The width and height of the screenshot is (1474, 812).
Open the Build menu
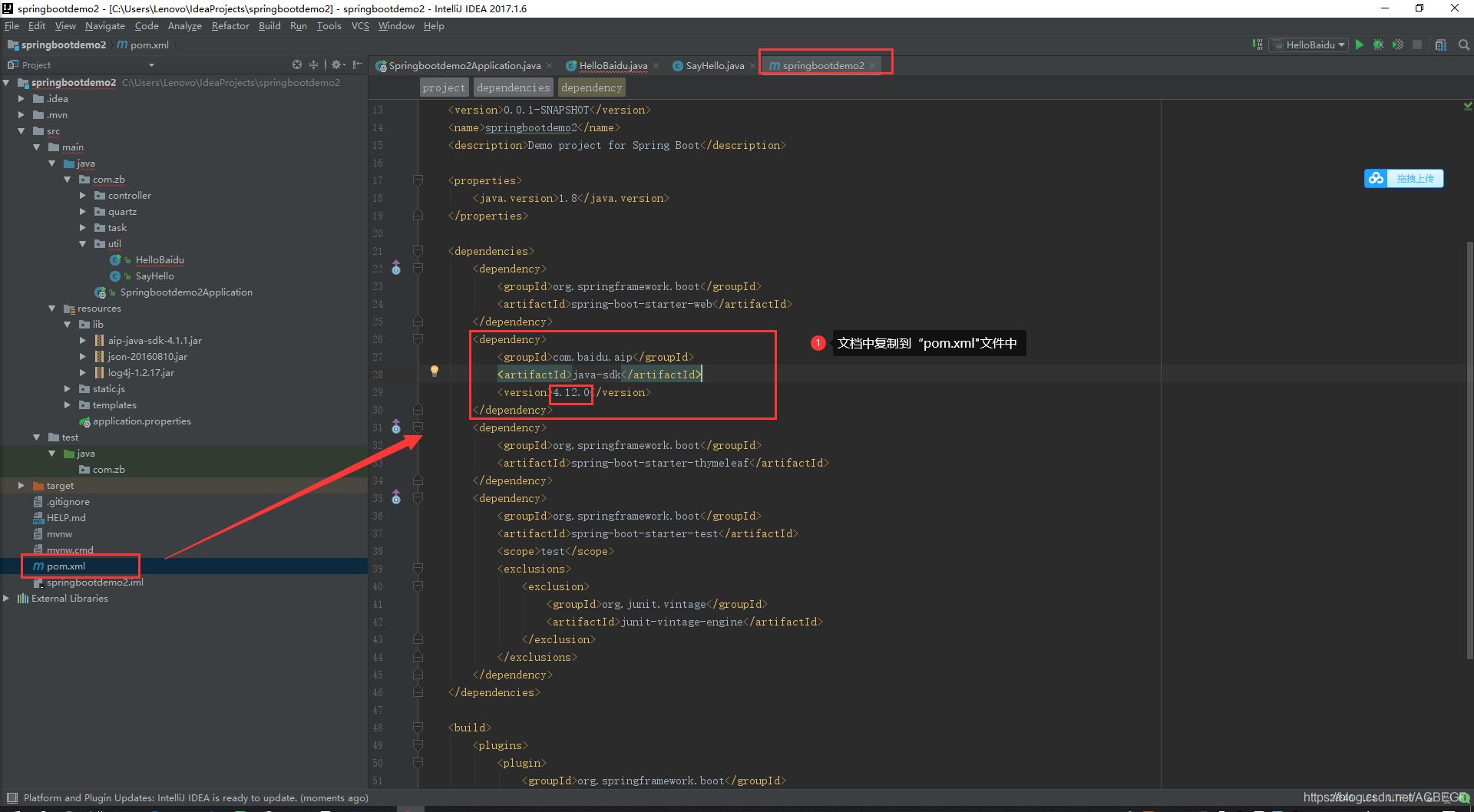[x=269, y=26]
